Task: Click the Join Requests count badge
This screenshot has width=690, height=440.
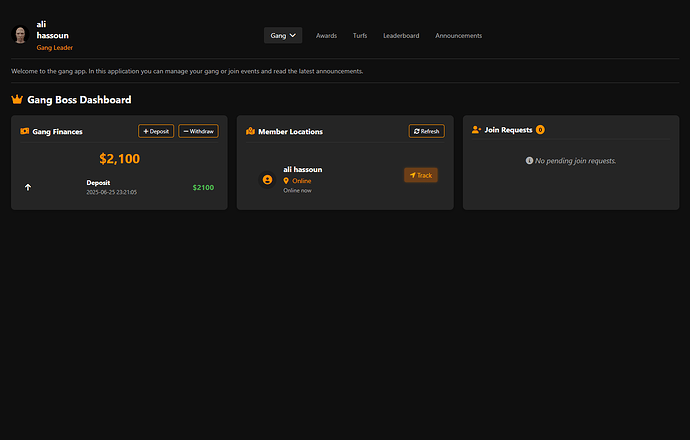Action: [x=540, y=130]
